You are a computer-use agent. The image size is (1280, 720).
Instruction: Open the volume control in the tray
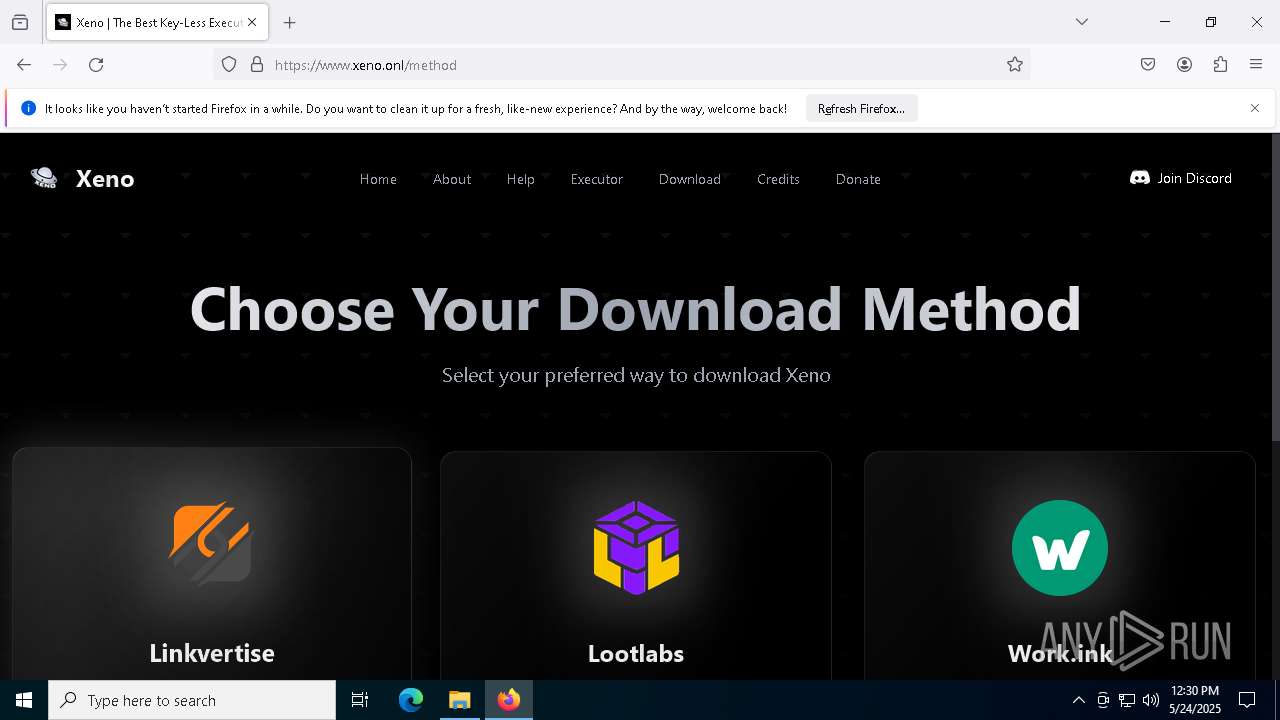(1151, 700)
